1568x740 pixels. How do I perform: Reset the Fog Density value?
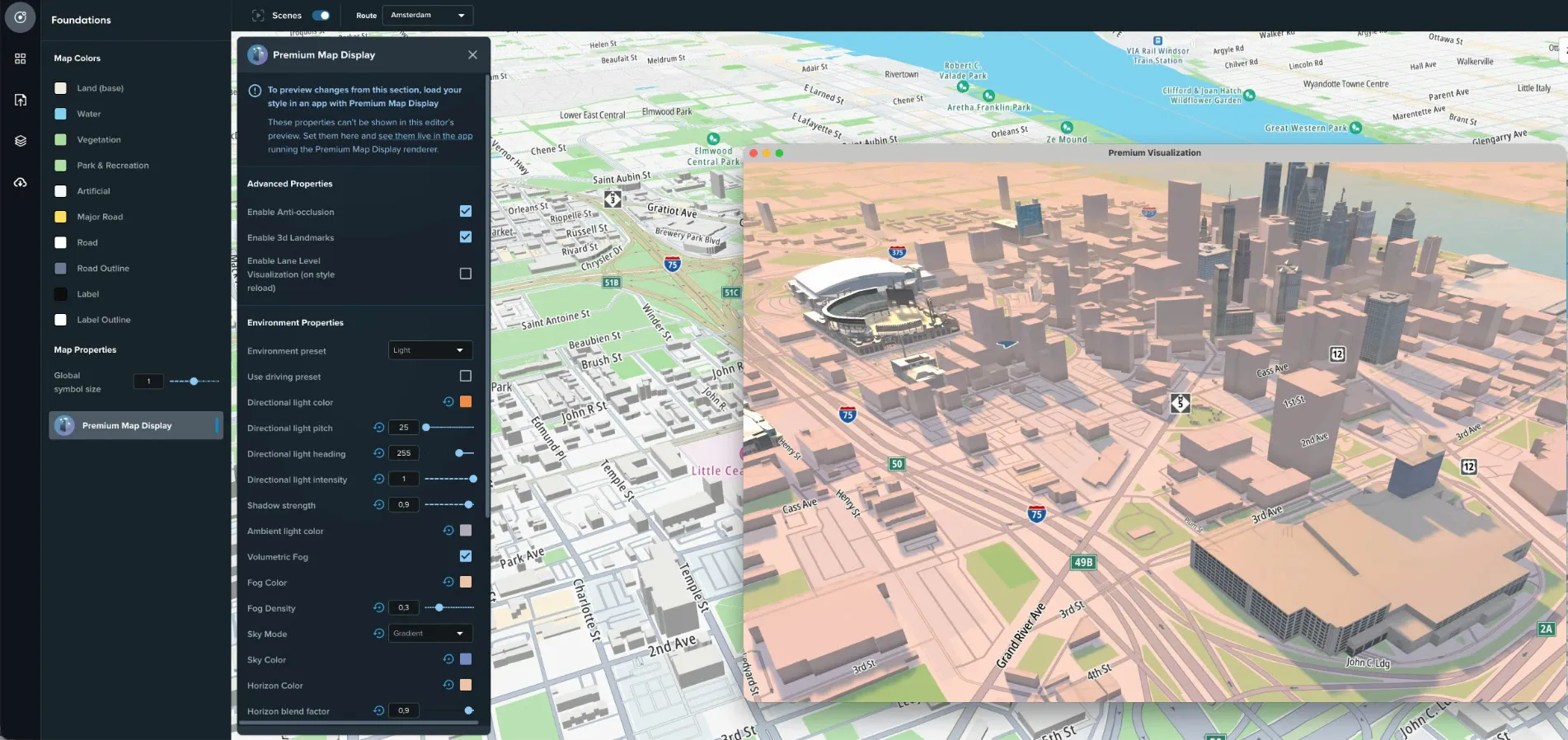point(379,607)
